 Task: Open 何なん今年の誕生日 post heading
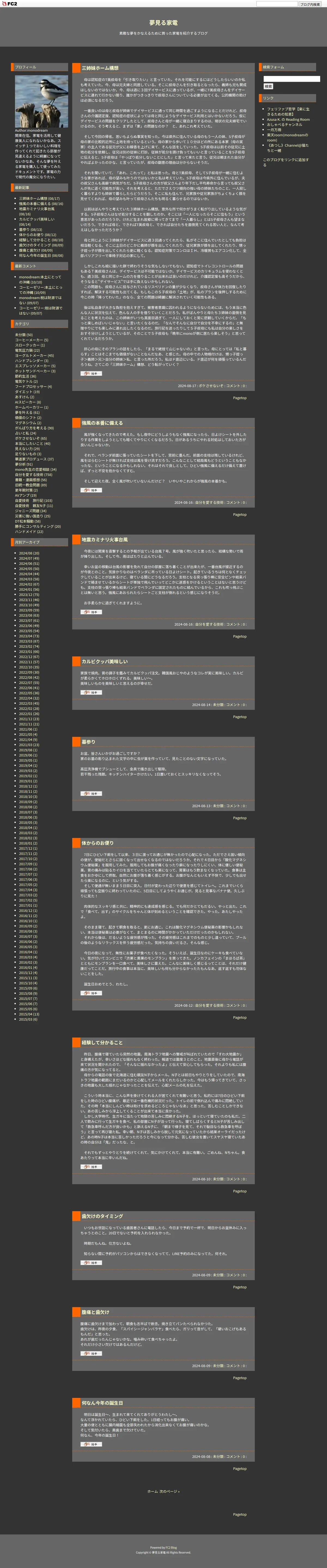(102, 1403)
